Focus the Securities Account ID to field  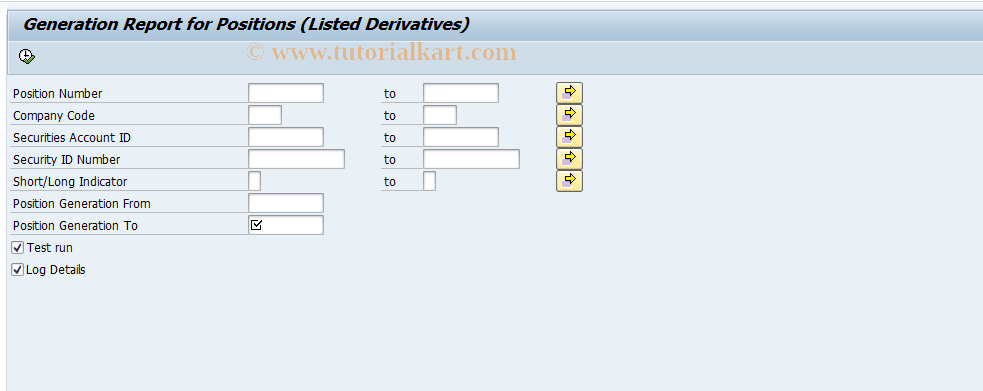pyautogui.click(x=461, y=137)
